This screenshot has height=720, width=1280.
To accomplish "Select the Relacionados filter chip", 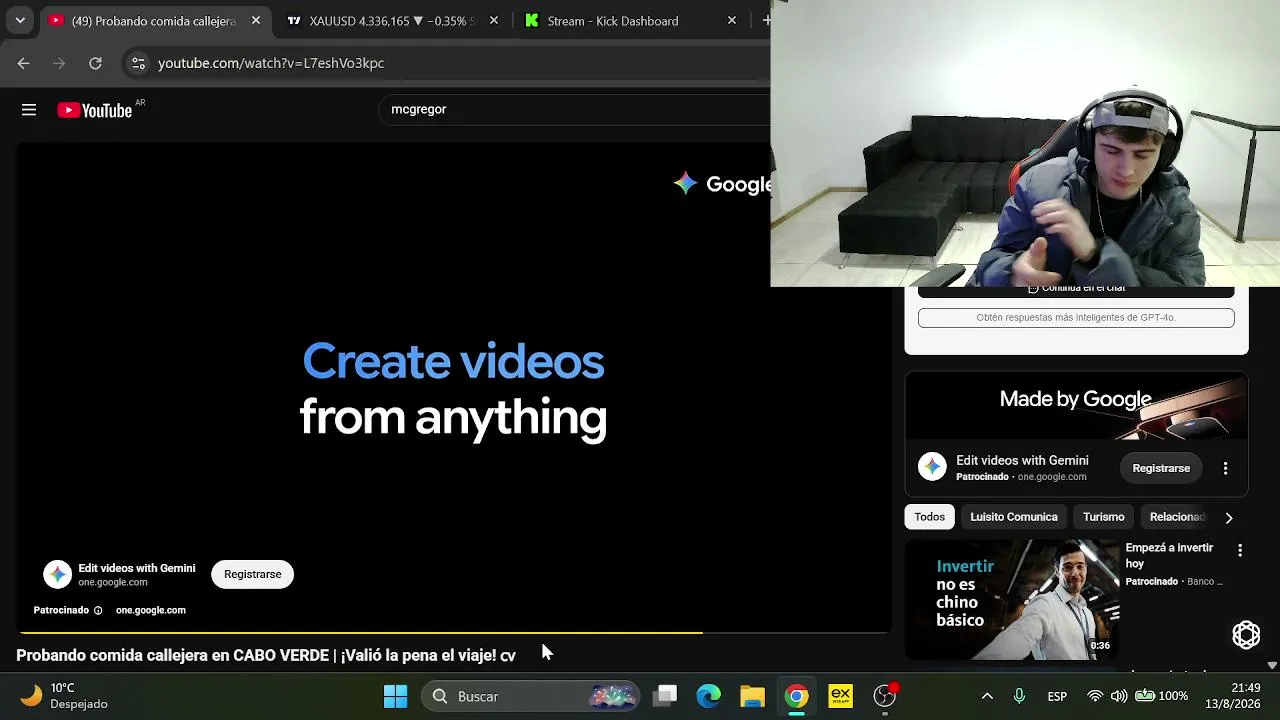I will (1177, 517).
